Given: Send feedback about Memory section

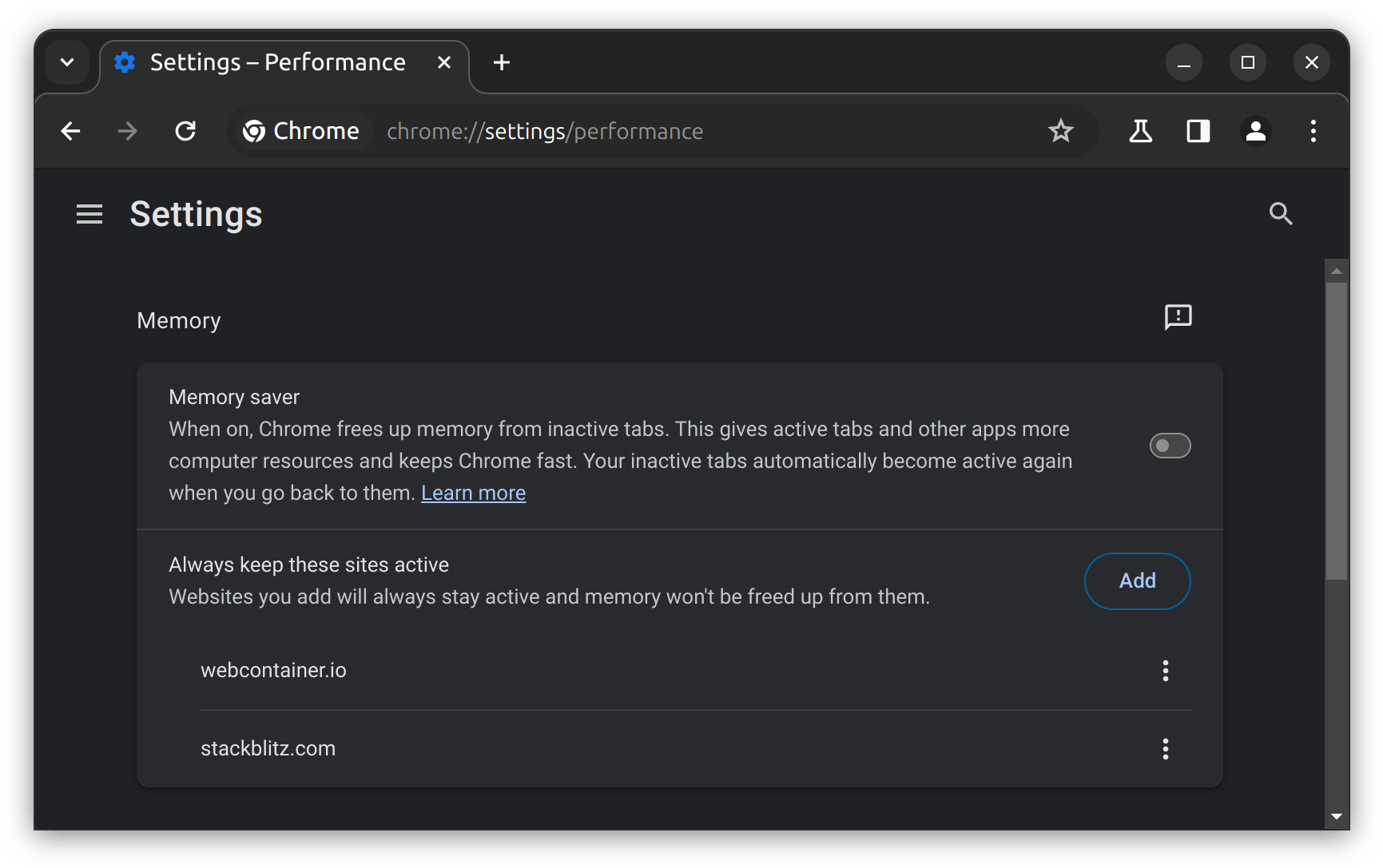Looking at the screenshot, I should pos(1178,317).
